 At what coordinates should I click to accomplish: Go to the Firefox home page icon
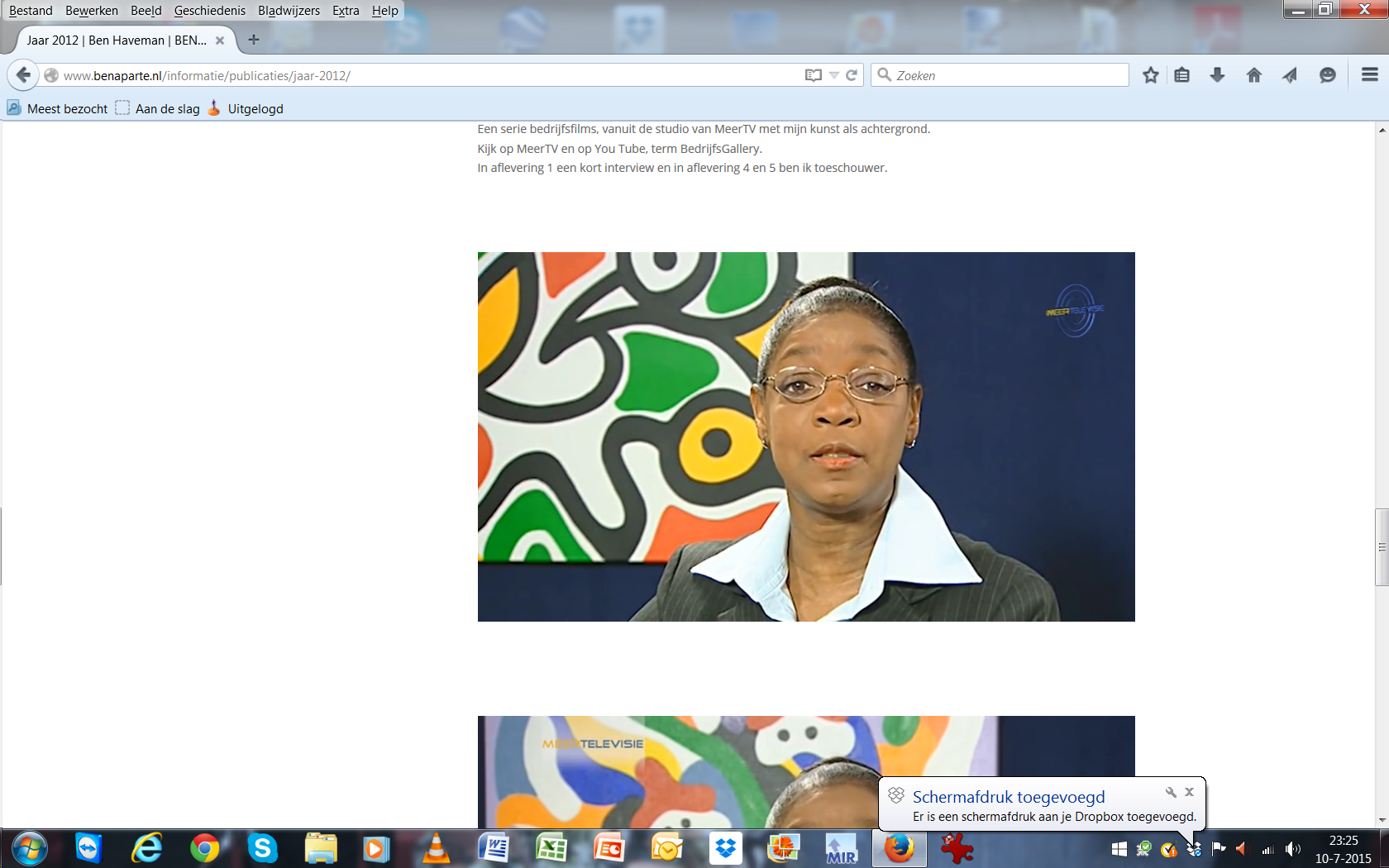click(x=1253, y=75)
